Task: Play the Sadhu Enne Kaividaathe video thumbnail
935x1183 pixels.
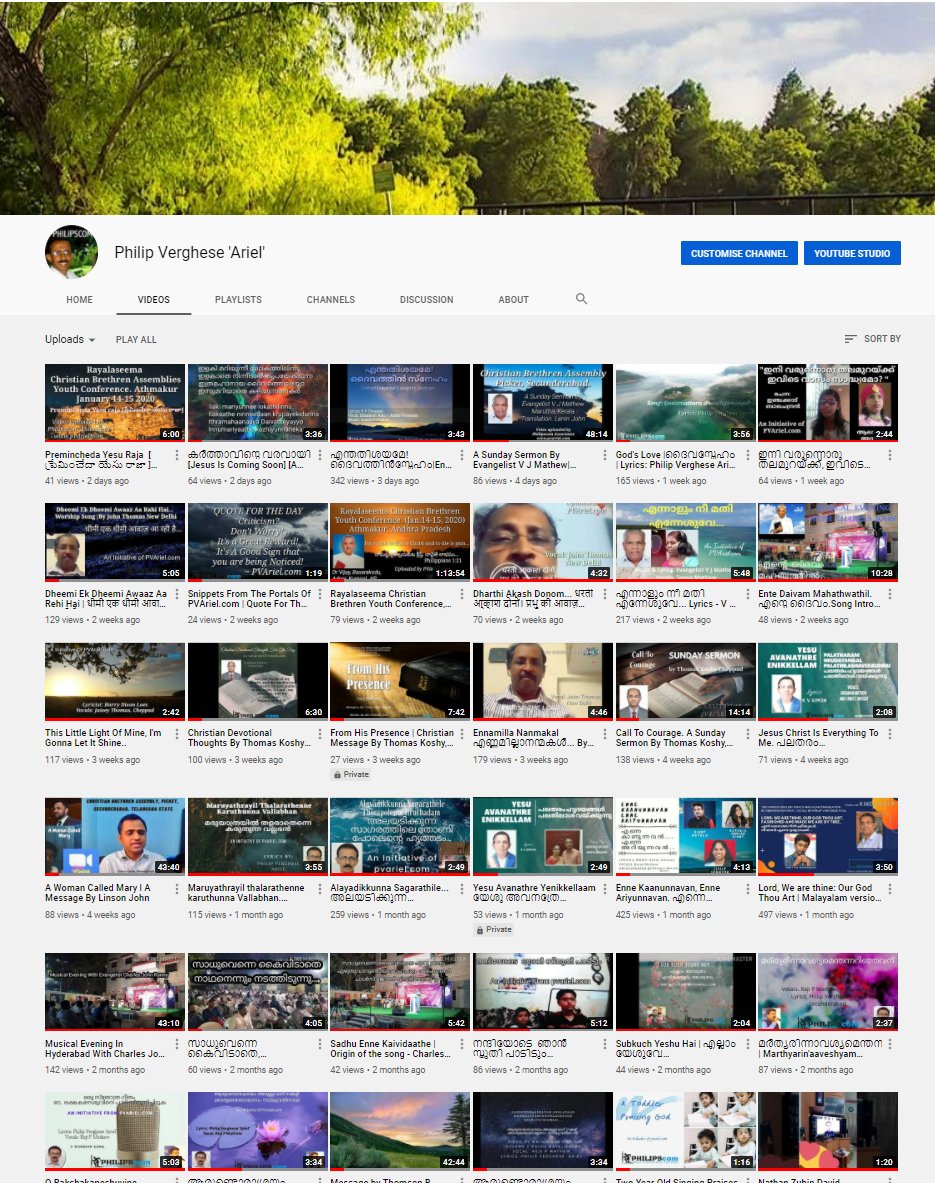Action: click(x=399, y=991)
